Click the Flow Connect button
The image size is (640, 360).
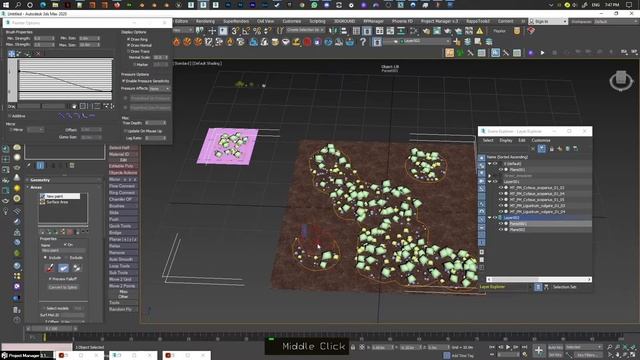click(x=123, y=186)
